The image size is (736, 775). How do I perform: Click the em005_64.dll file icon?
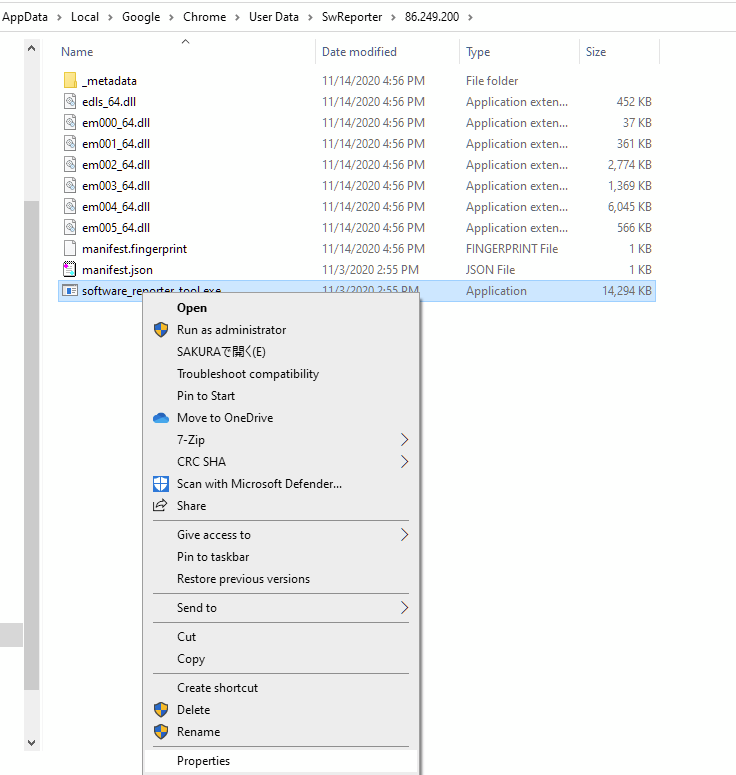coord(70,227)
